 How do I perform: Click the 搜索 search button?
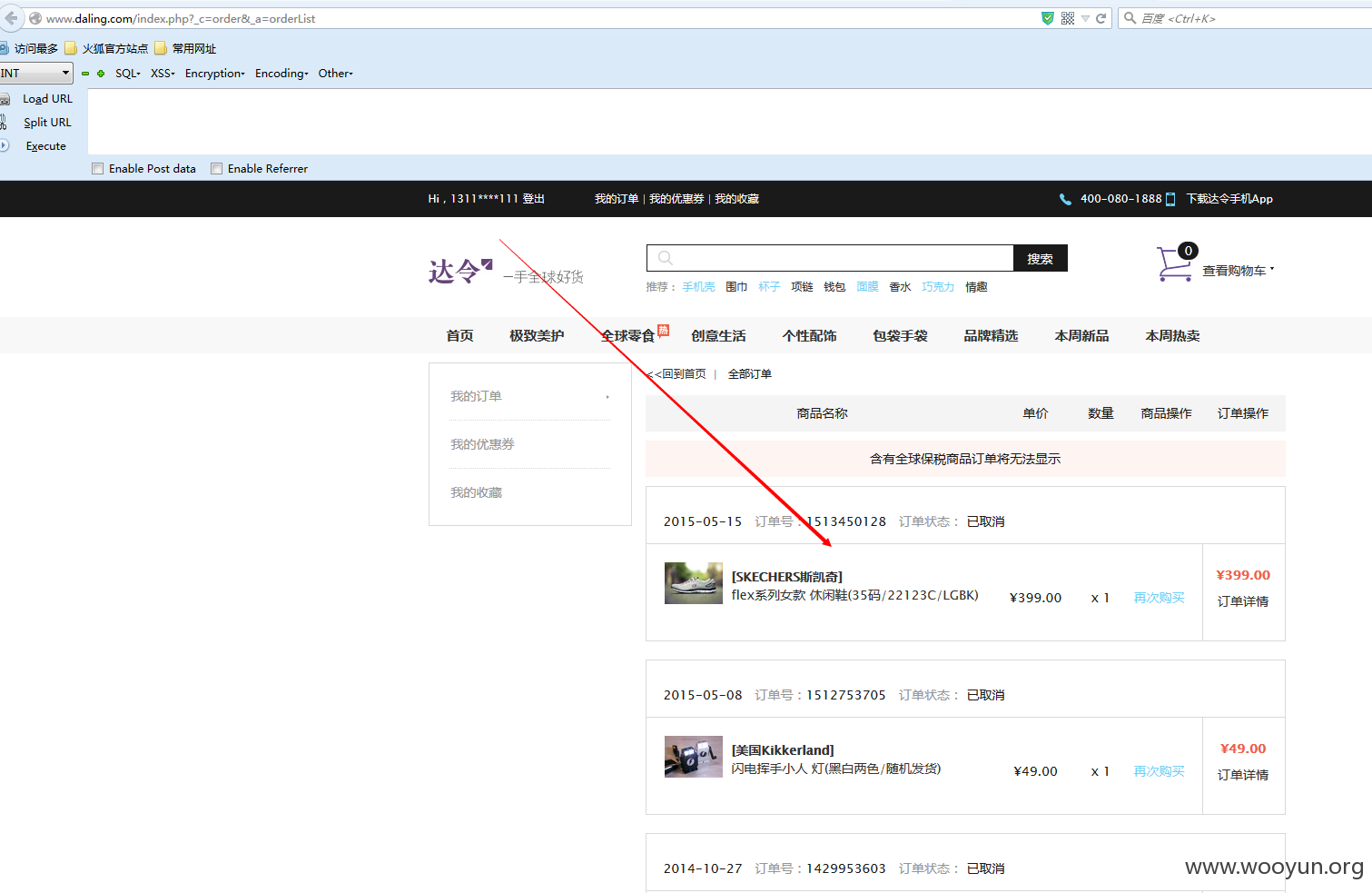click(1041, 258)
